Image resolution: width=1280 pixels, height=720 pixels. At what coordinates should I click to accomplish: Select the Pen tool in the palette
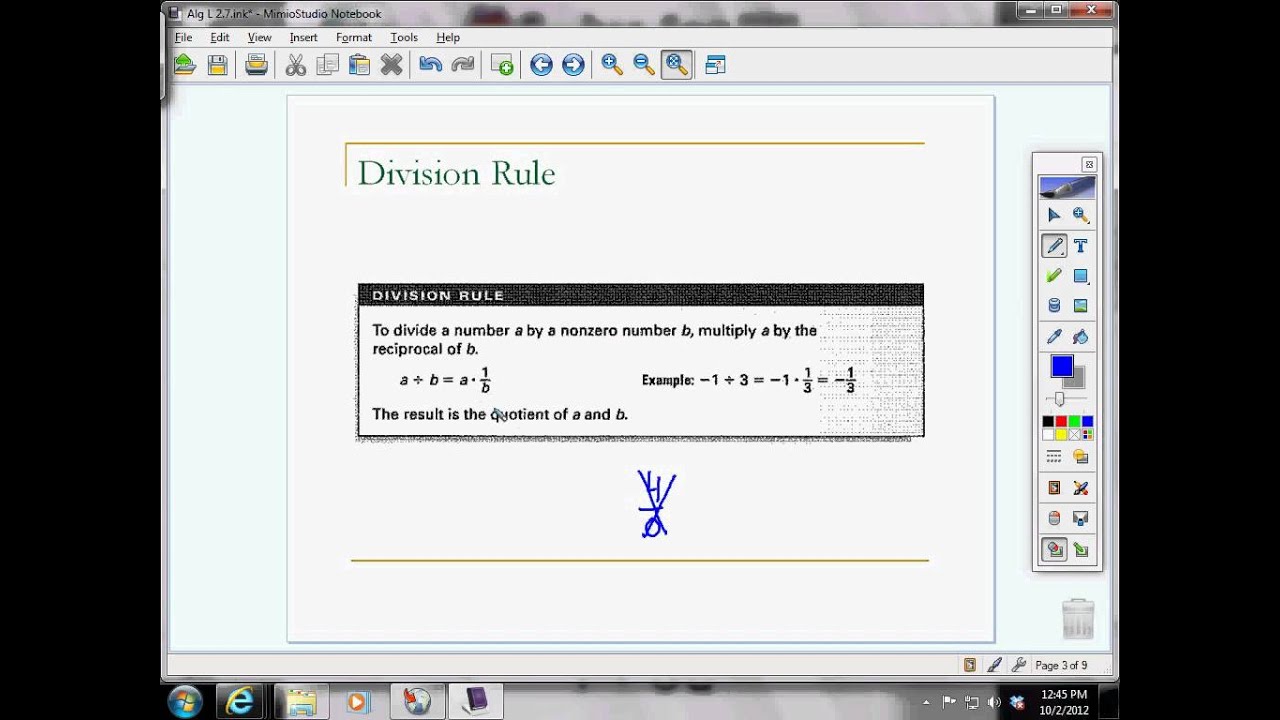click(x=1054, y=245)
